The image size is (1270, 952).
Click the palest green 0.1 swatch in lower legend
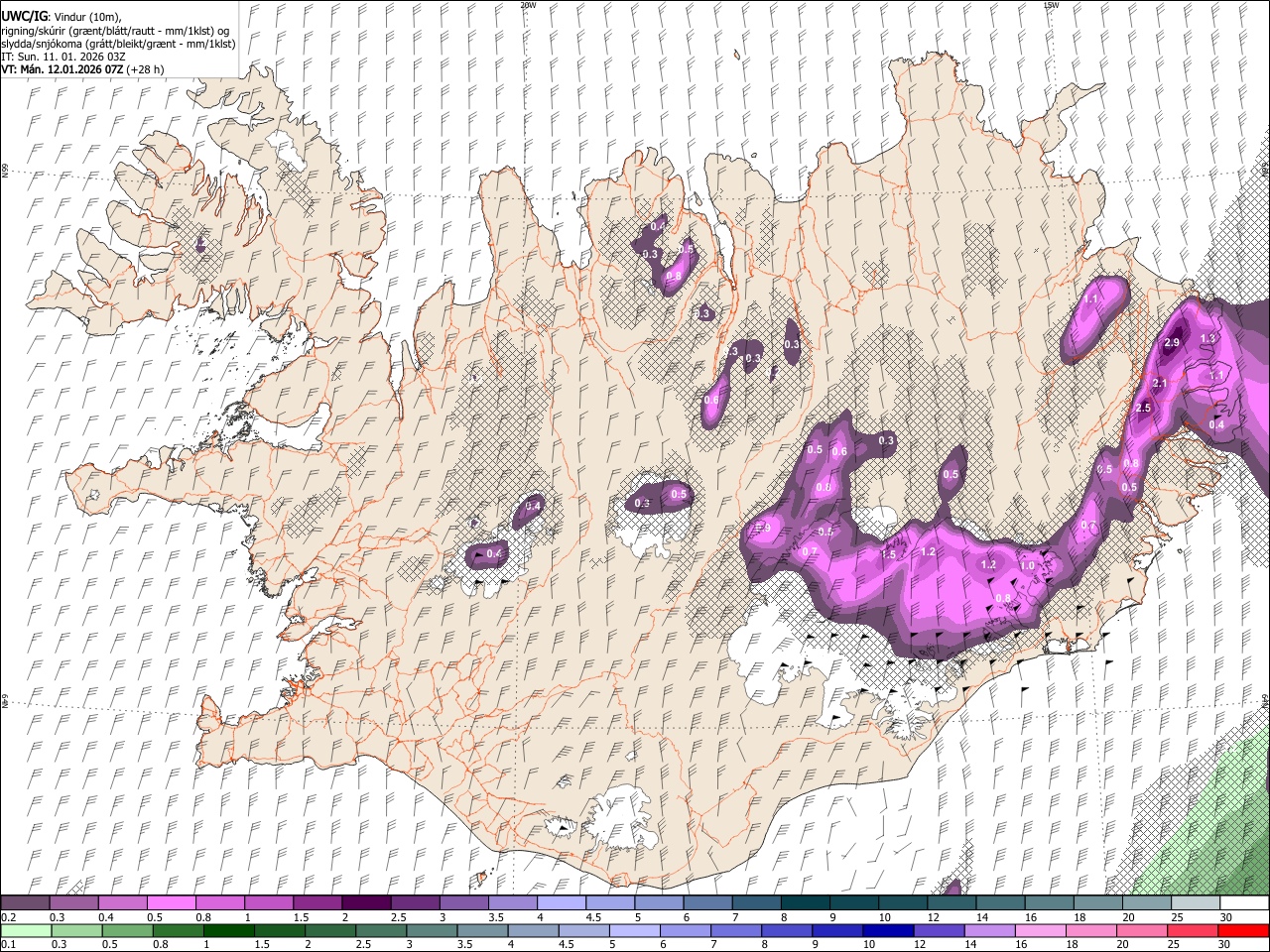click(x=26, y=930)
